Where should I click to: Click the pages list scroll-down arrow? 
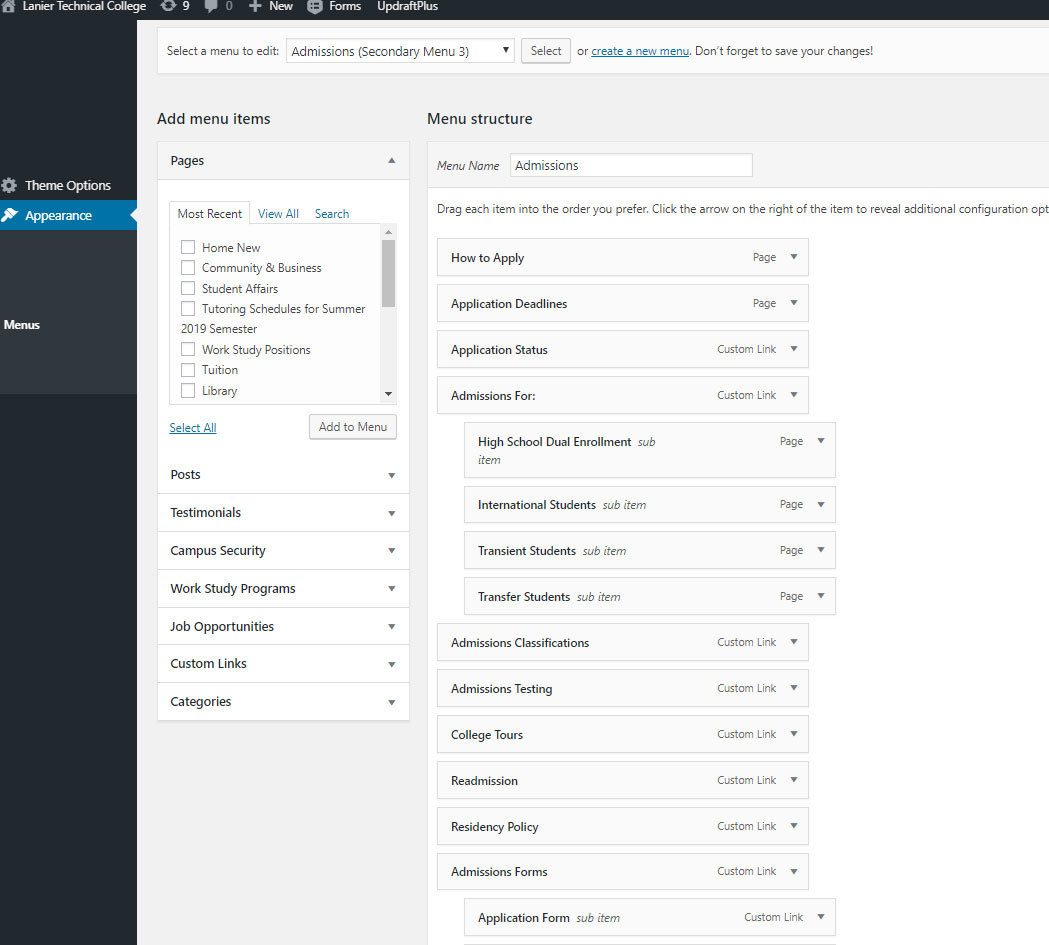(x=388, y=394)
